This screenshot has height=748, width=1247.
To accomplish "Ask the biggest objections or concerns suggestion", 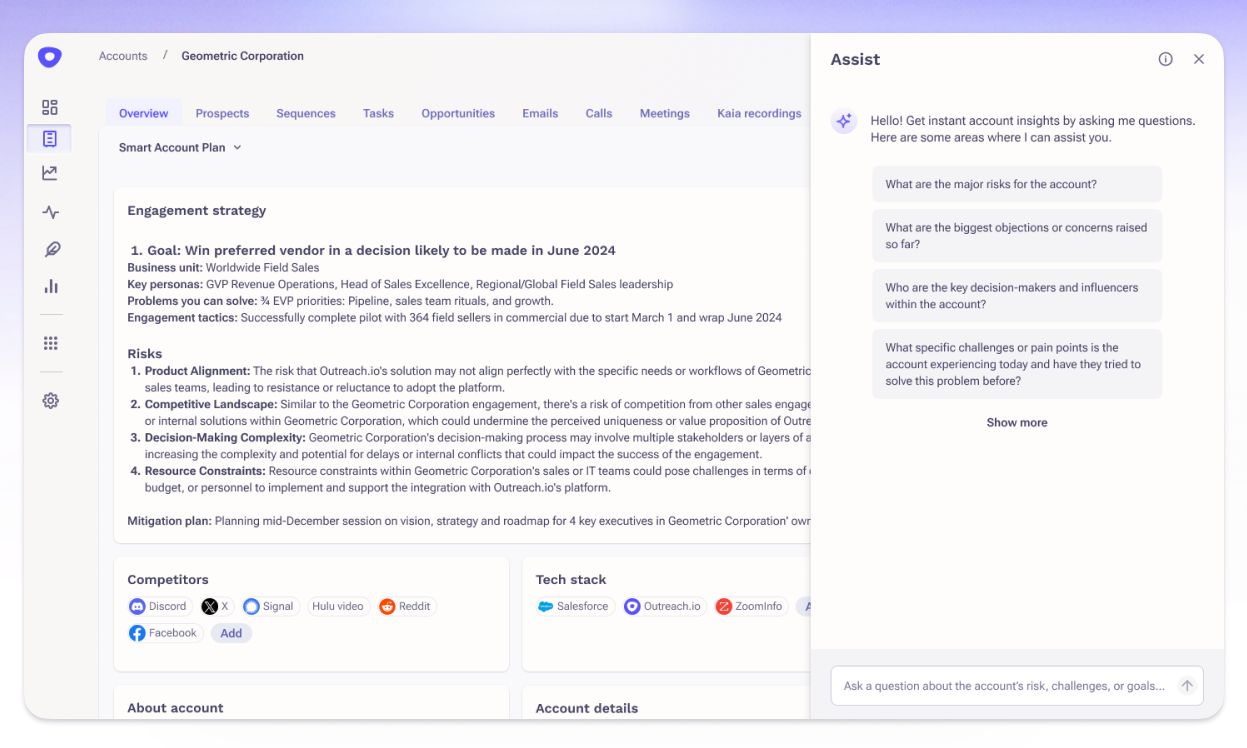I will (1017, 236).
